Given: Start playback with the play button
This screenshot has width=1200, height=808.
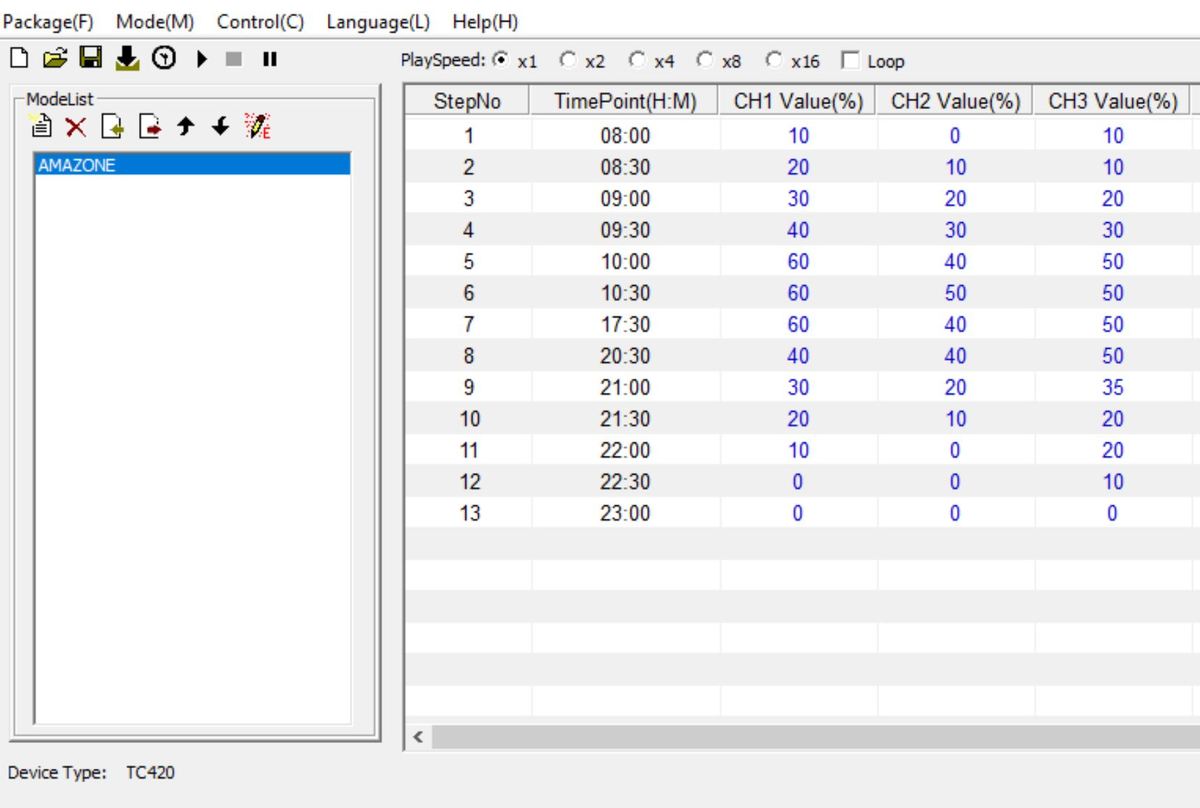Looking at the screenshot, I should coord(202,61).
